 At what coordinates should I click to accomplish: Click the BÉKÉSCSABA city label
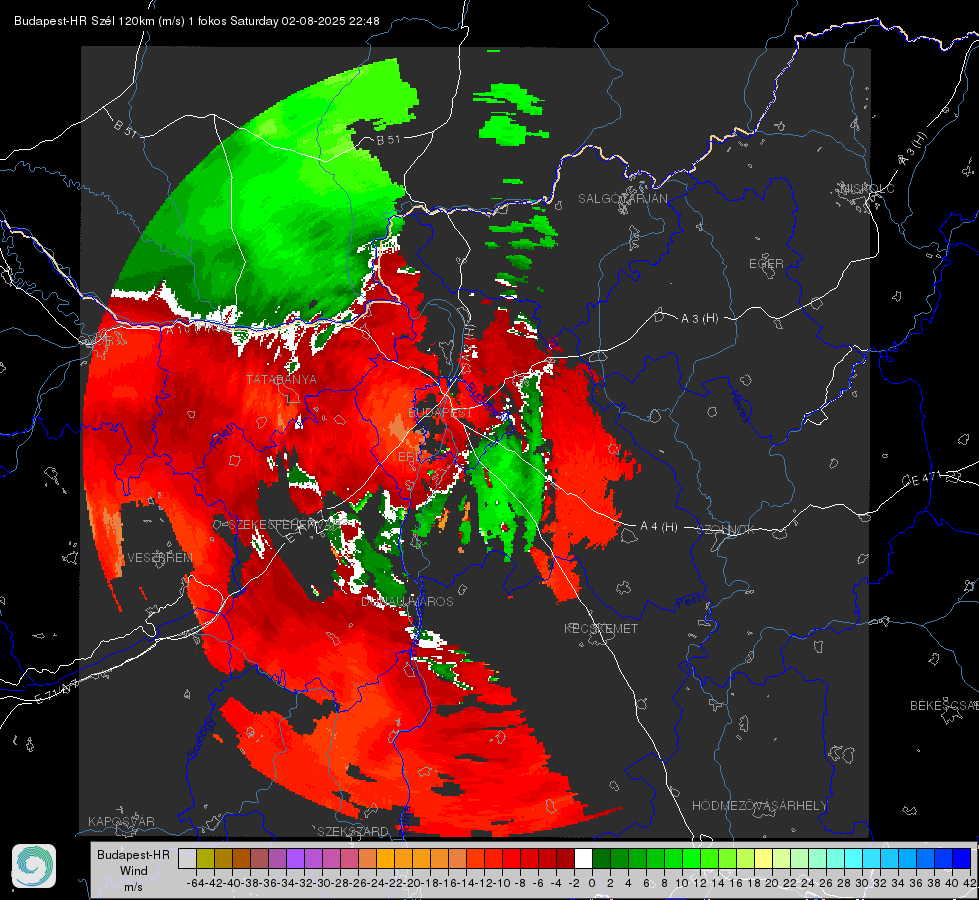(944, 705)
